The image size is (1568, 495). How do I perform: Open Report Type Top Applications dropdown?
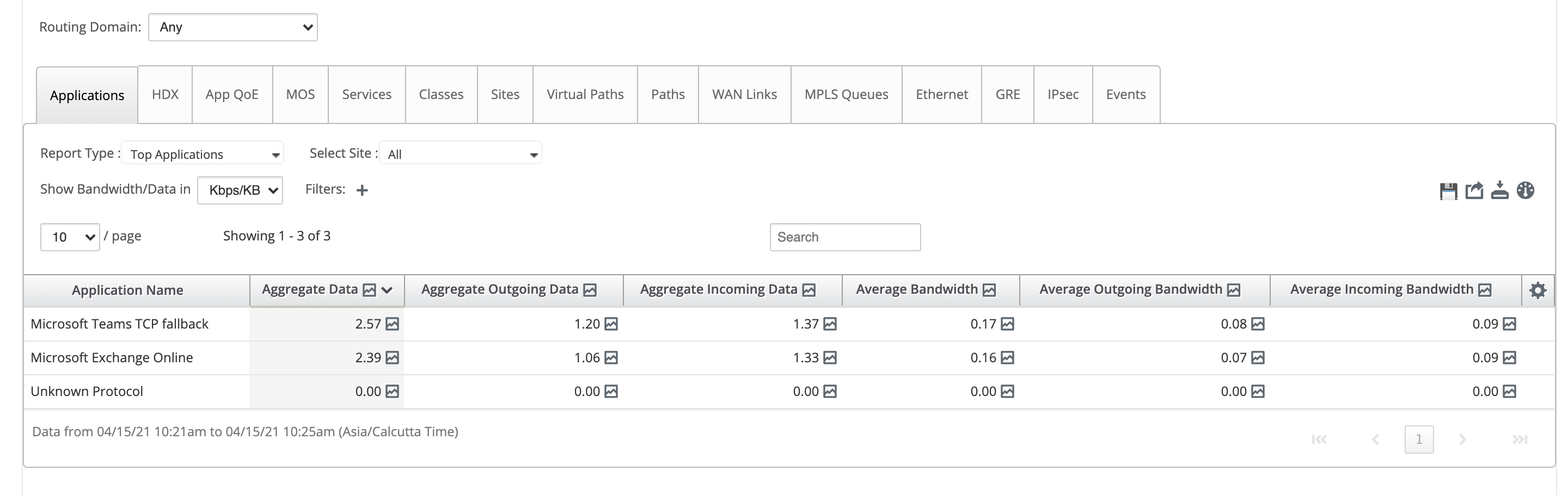point(203,154)
